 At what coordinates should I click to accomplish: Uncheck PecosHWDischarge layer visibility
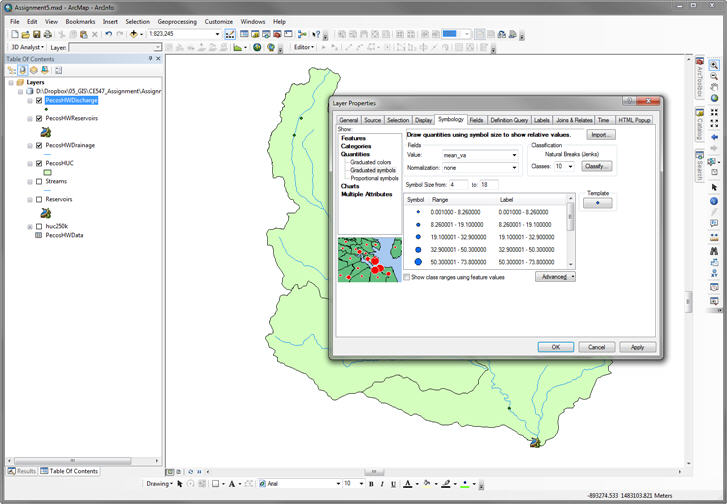pyautogui.click(x=39, y=100)
